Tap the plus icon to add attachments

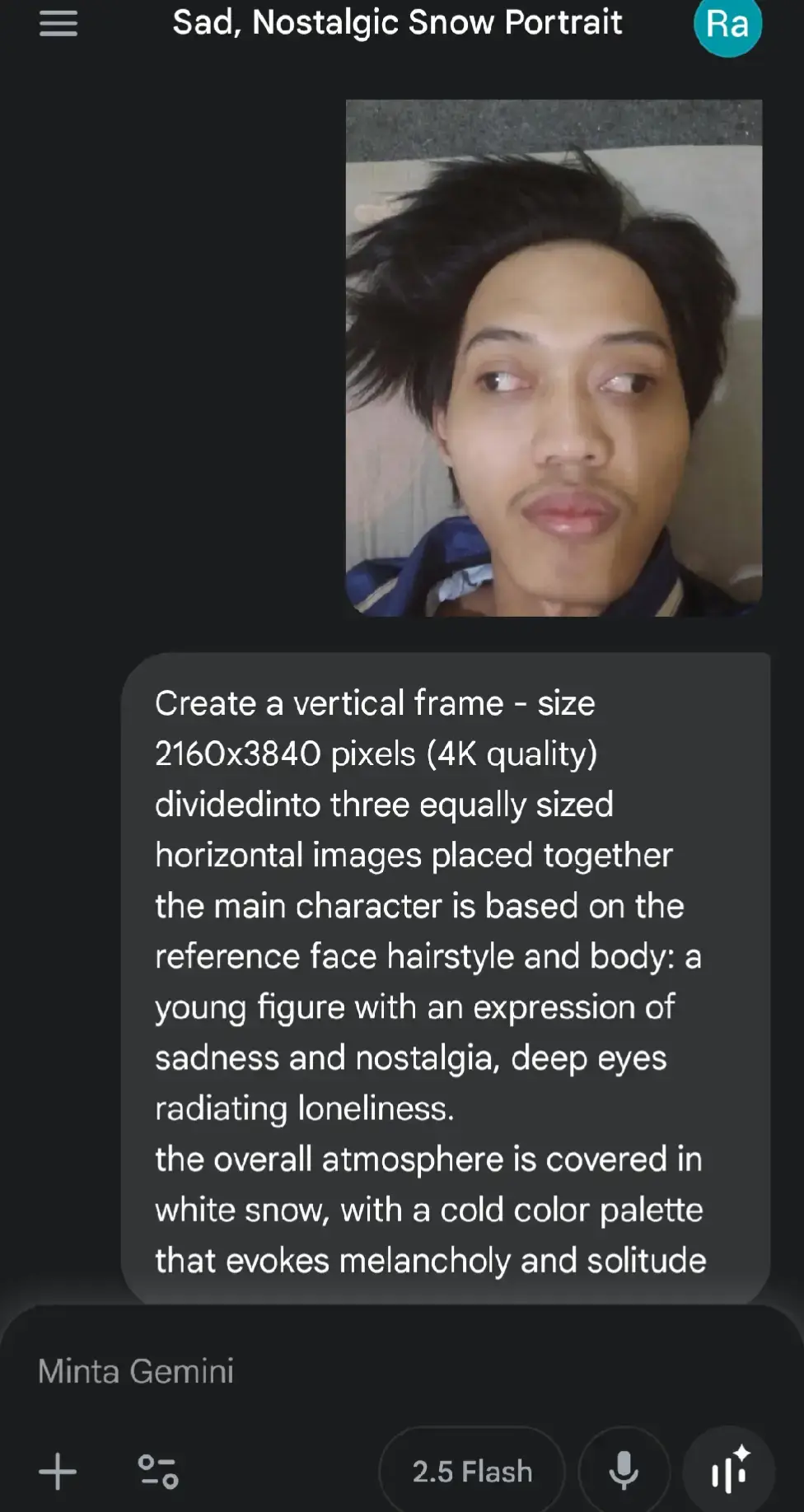coord(58,1472)
